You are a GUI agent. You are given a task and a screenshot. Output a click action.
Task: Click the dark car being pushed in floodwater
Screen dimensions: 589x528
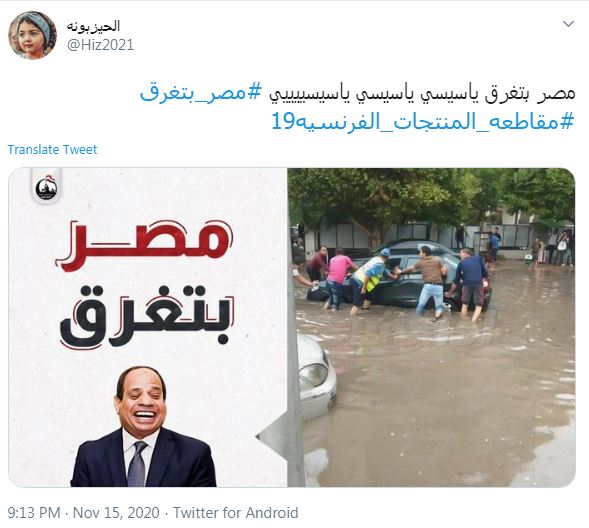click(x=399, y=276)
